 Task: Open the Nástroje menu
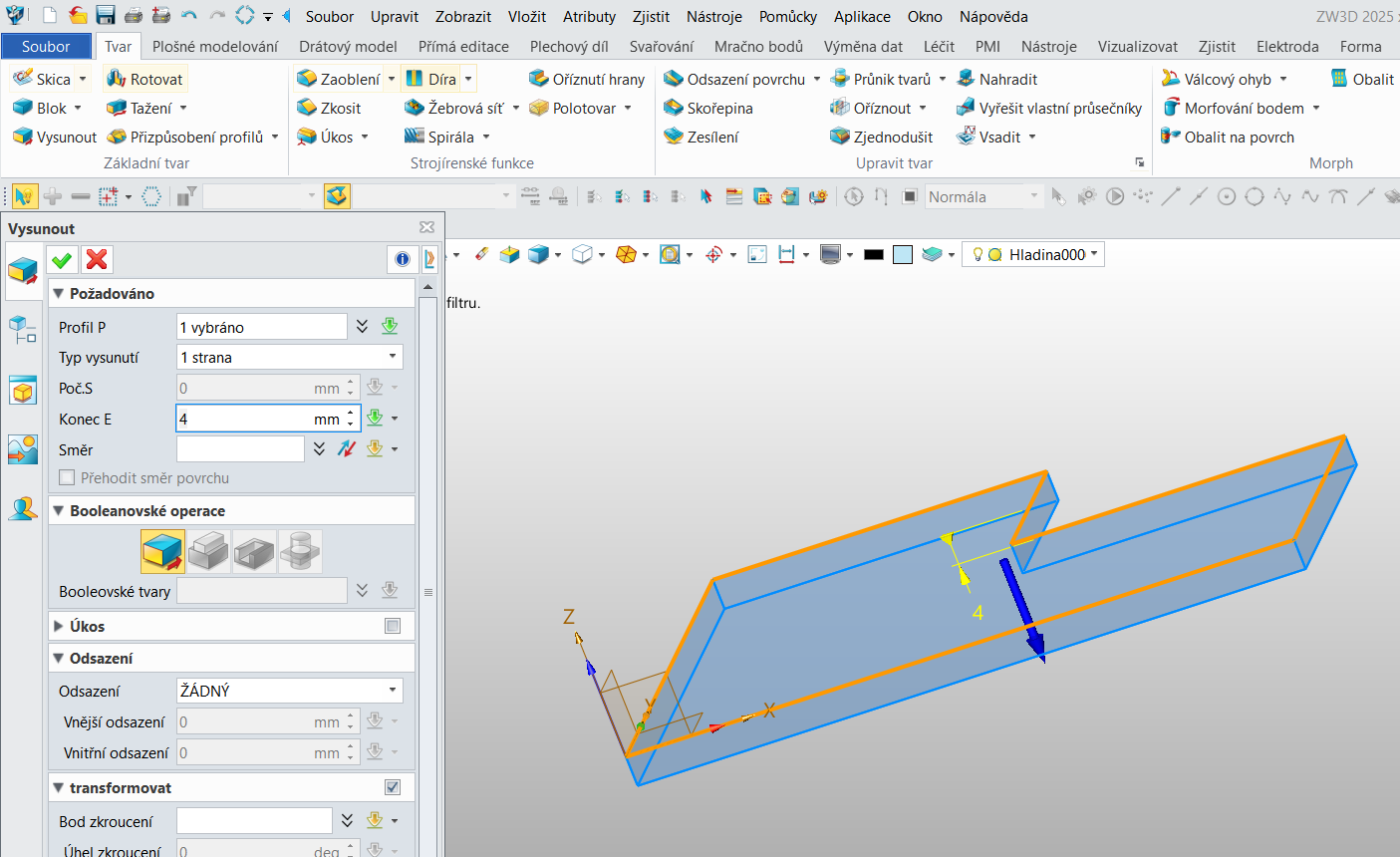713,17
